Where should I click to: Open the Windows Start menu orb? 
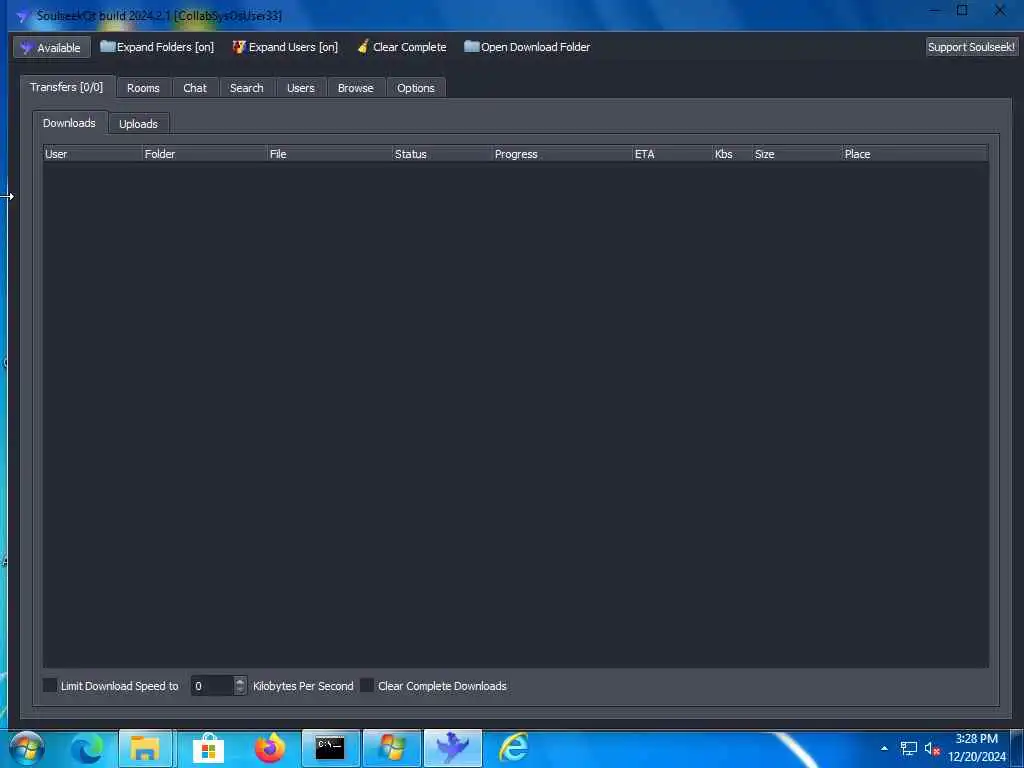click(27, 748)
